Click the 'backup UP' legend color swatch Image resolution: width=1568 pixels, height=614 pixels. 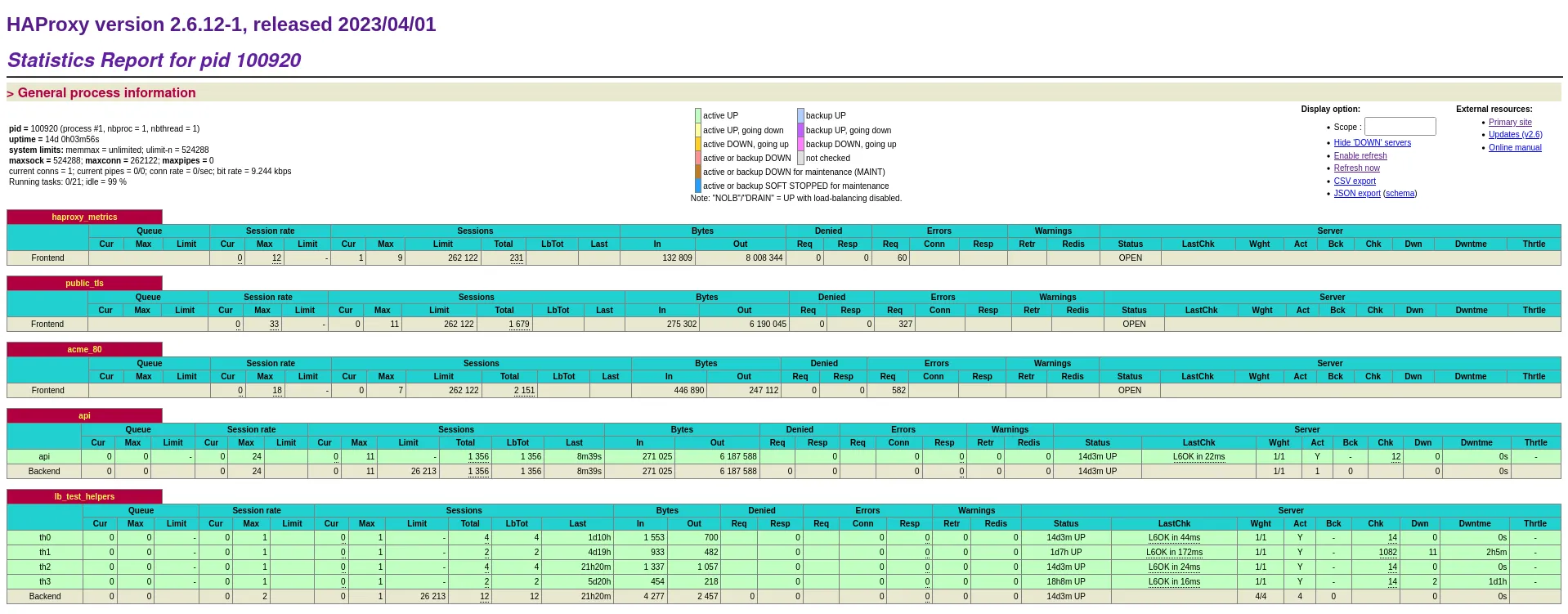(801, 116)
